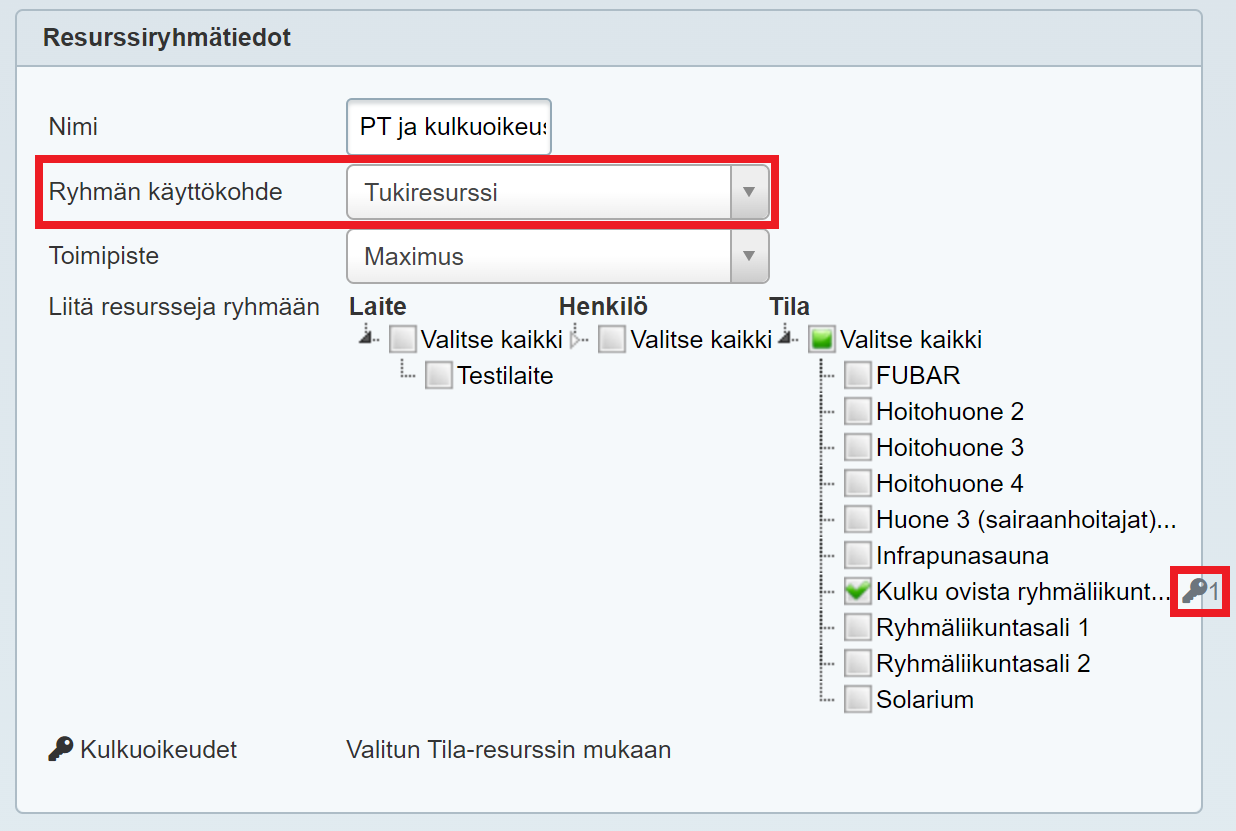Enable the Hoitohuone 2 checkbox
1236x831 pixels.
coord(857,412)
